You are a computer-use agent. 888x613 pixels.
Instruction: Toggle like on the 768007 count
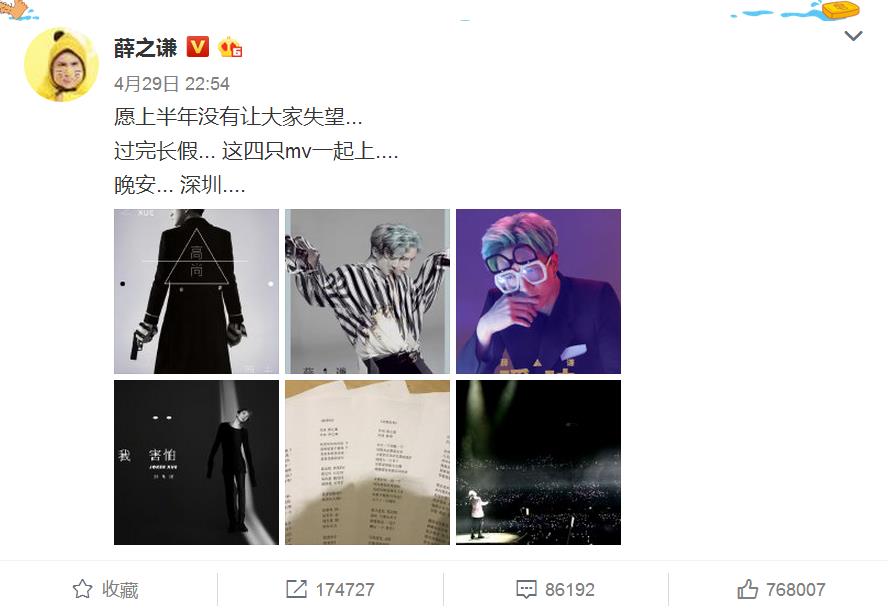(x=796, y=590)
